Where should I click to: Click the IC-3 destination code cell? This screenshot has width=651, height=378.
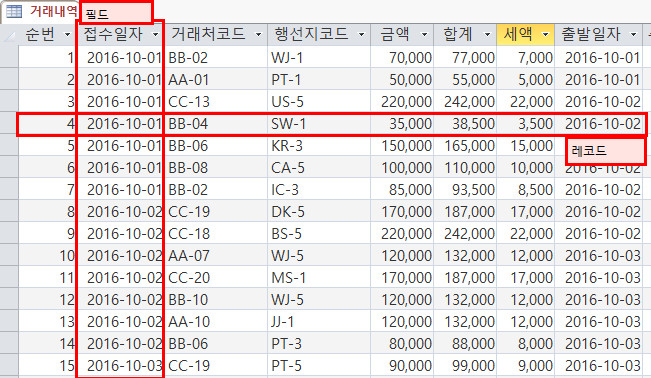coord(319,189)
